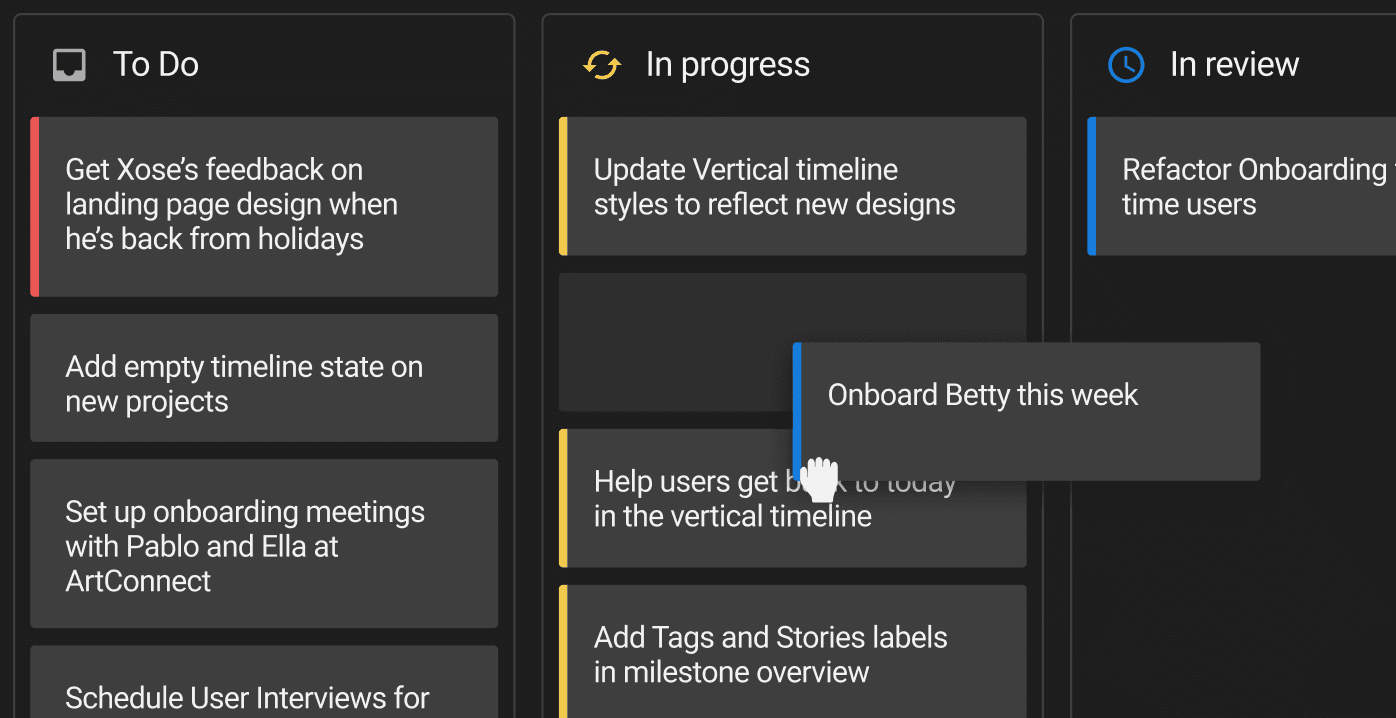Screen dimensions: 1396x718
Task: Select the In review column title
Action: point(1234,65)
